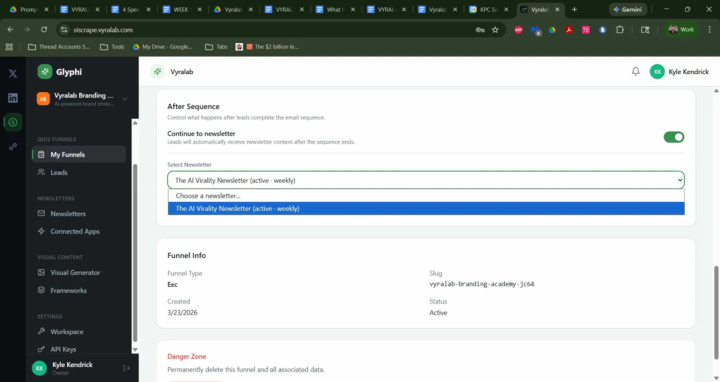The width and height of the screenshot is (720, 382).
Task: Switch to the KPC browser tab
Action: 489,9
